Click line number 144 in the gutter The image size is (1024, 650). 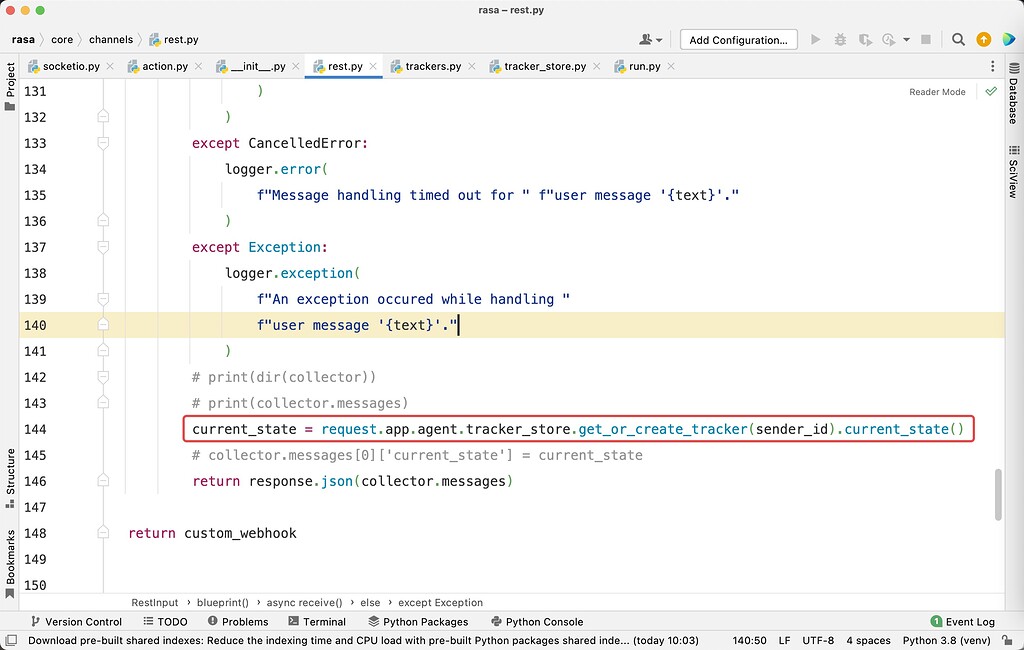point(35,429)
